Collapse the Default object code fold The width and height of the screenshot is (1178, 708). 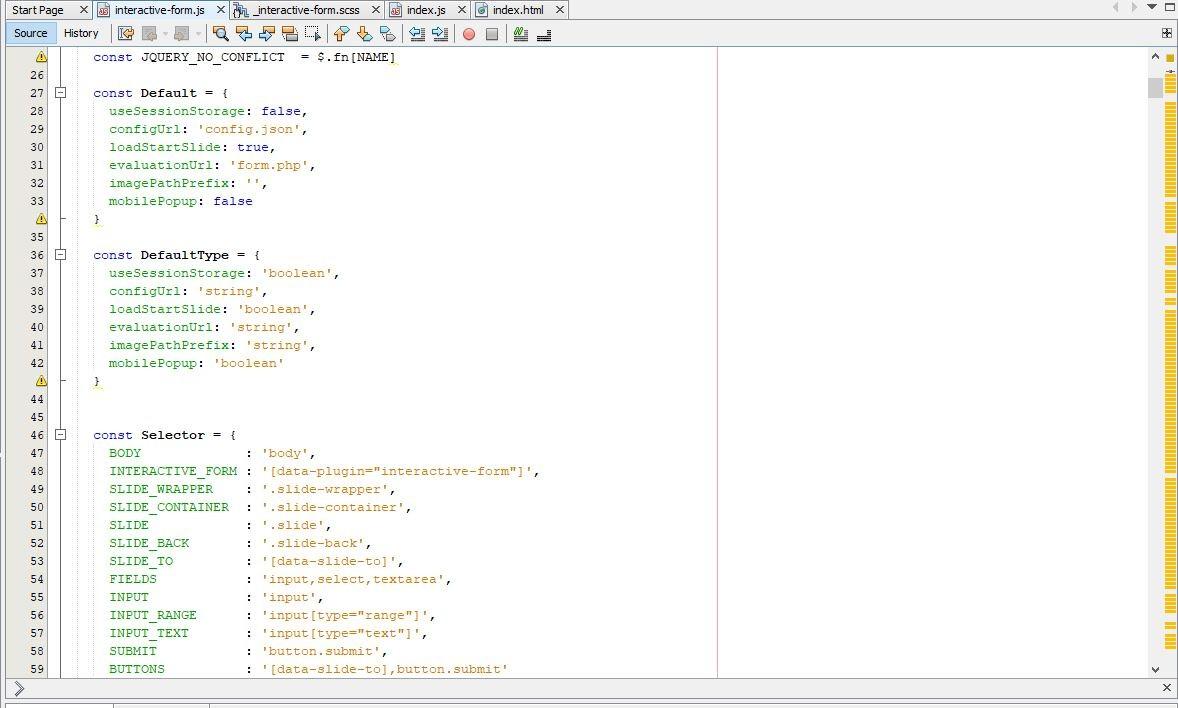tap(60, 93)
